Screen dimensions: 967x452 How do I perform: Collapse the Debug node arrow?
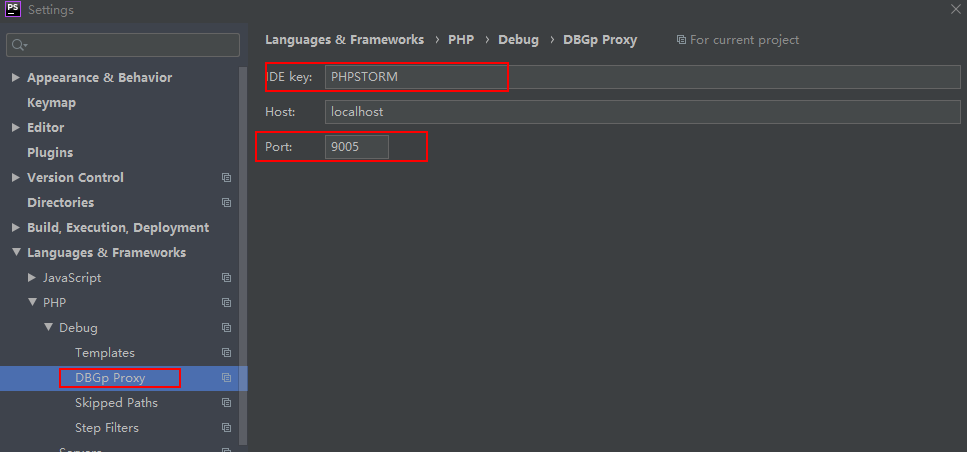48,327
